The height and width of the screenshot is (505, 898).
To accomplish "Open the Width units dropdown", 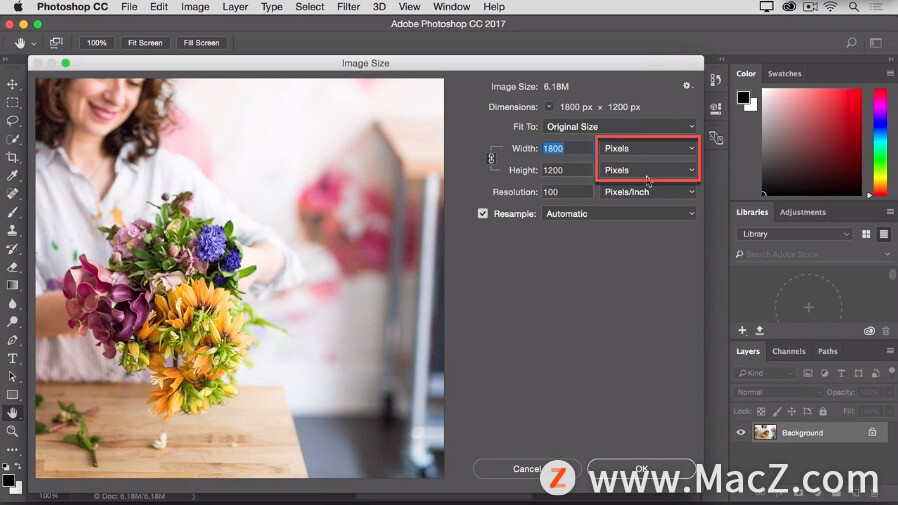I will click(648, 148).
